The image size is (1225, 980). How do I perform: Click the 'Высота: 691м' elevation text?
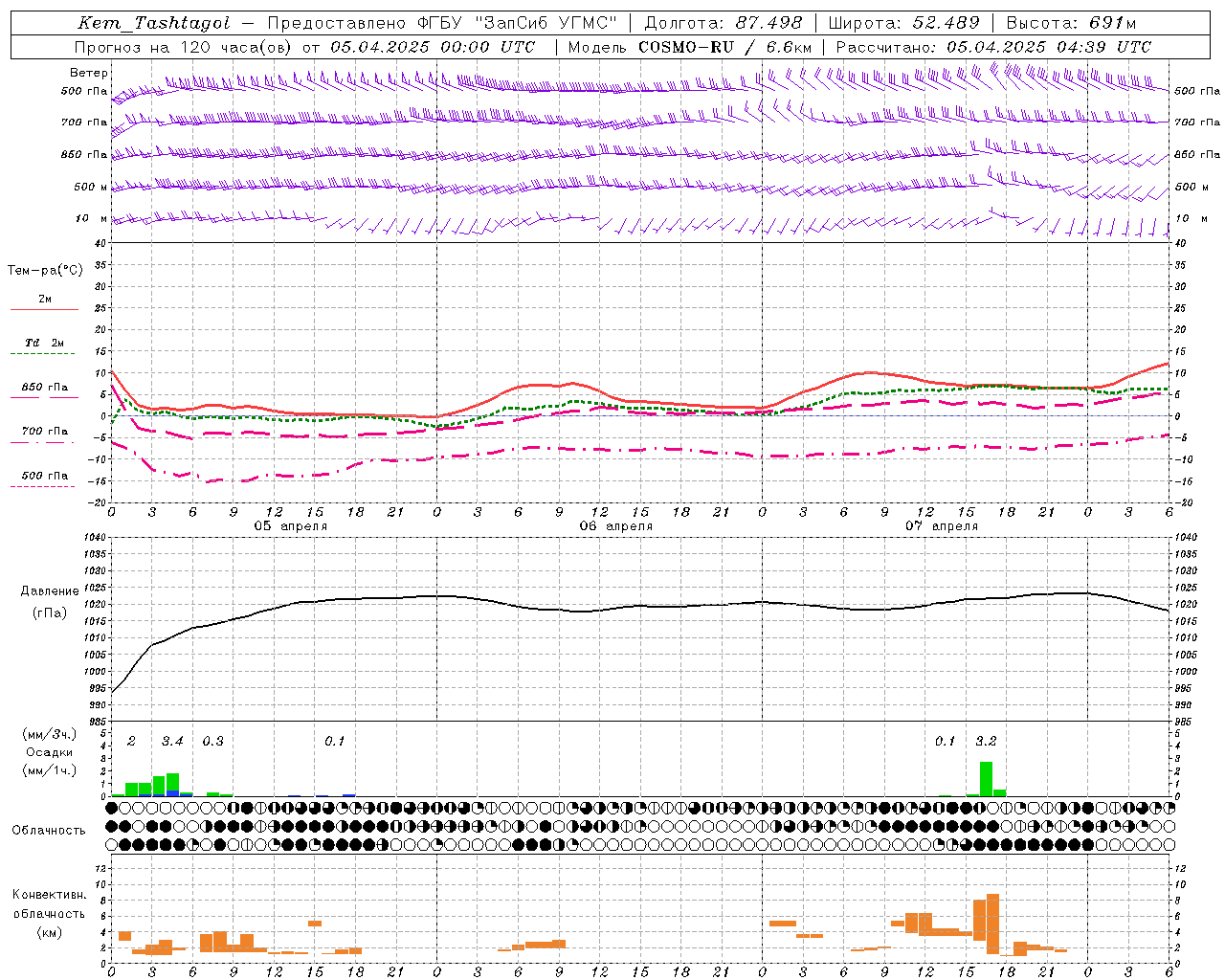(1072, 23)
